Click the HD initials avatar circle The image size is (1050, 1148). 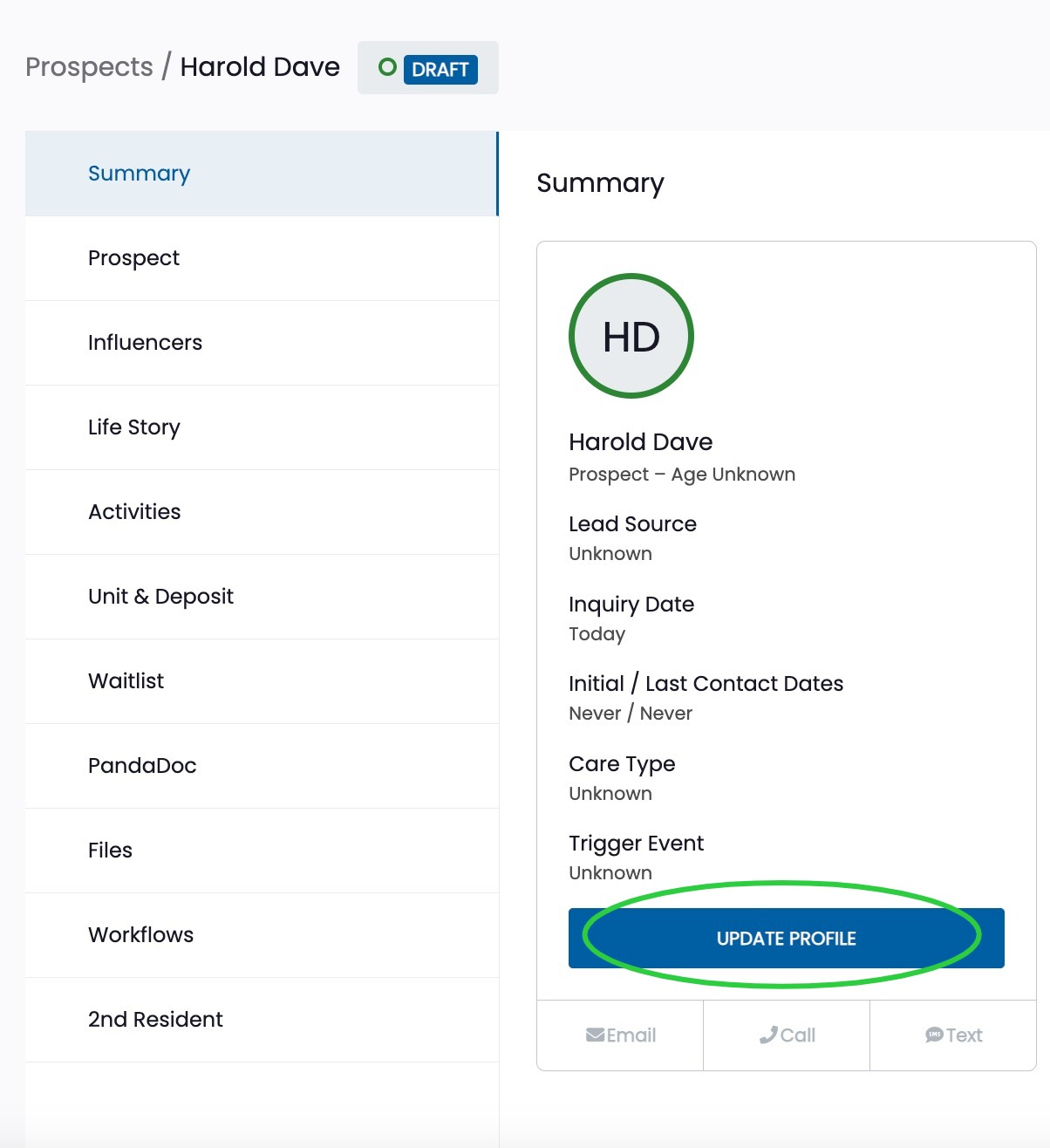pyautogui.click(x=631, y=336)
